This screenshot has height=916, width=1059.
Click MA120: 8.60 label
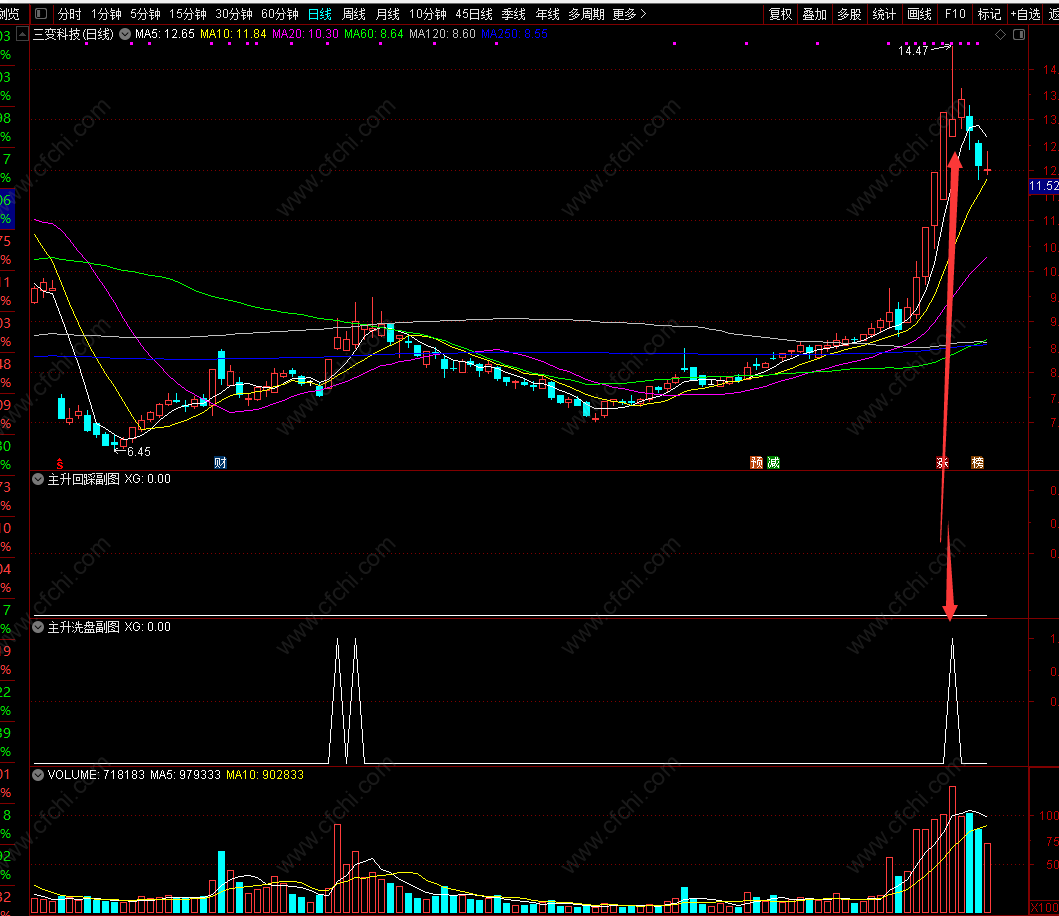(442, 34)
